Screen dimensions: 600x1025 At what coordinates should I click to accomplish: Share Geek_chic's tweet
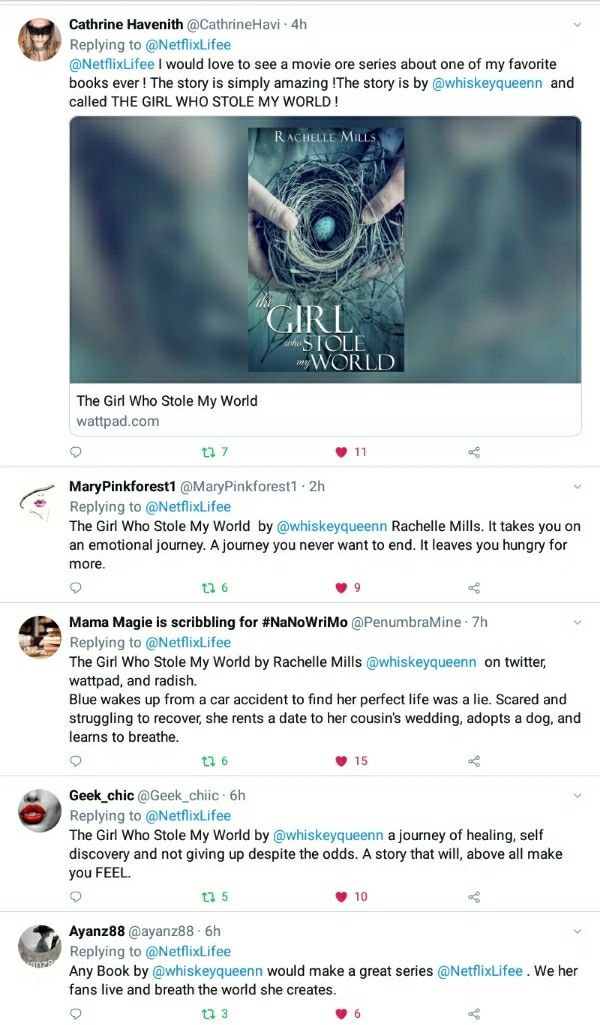pos(475,897)
